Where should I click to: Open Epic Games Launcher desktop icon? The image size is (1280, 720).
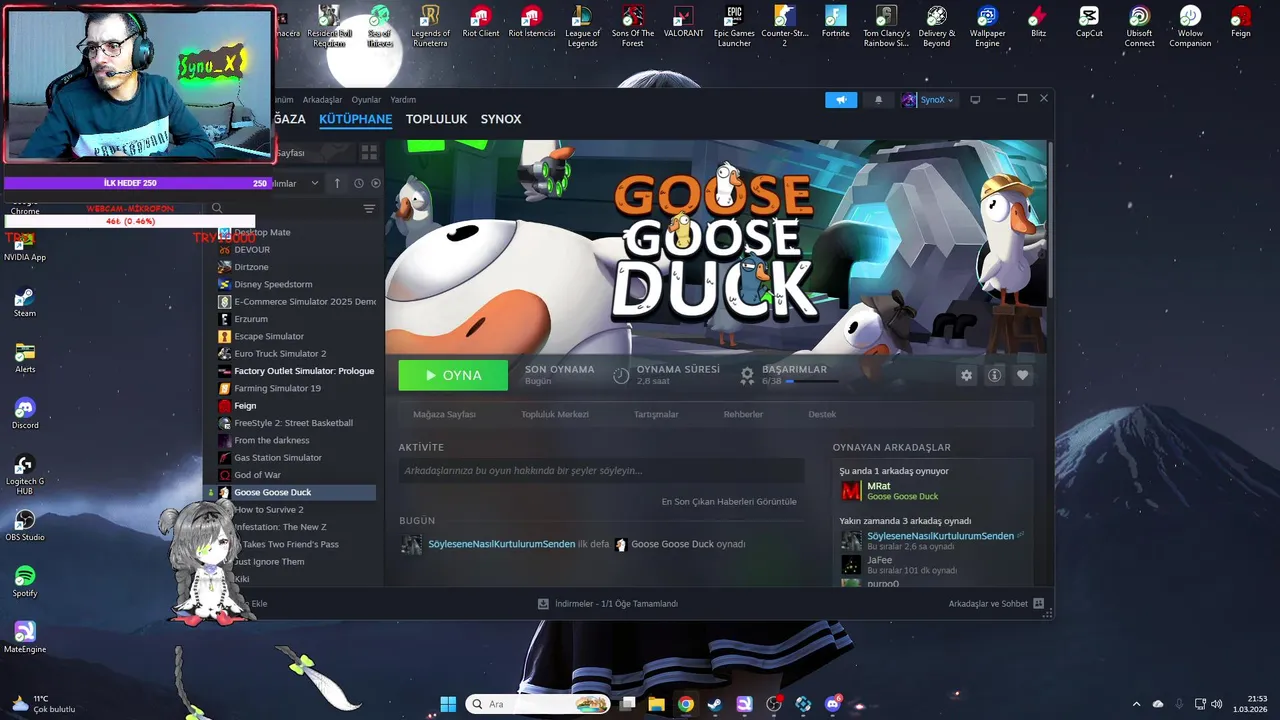pyautogui.click(x=734, y=27)
